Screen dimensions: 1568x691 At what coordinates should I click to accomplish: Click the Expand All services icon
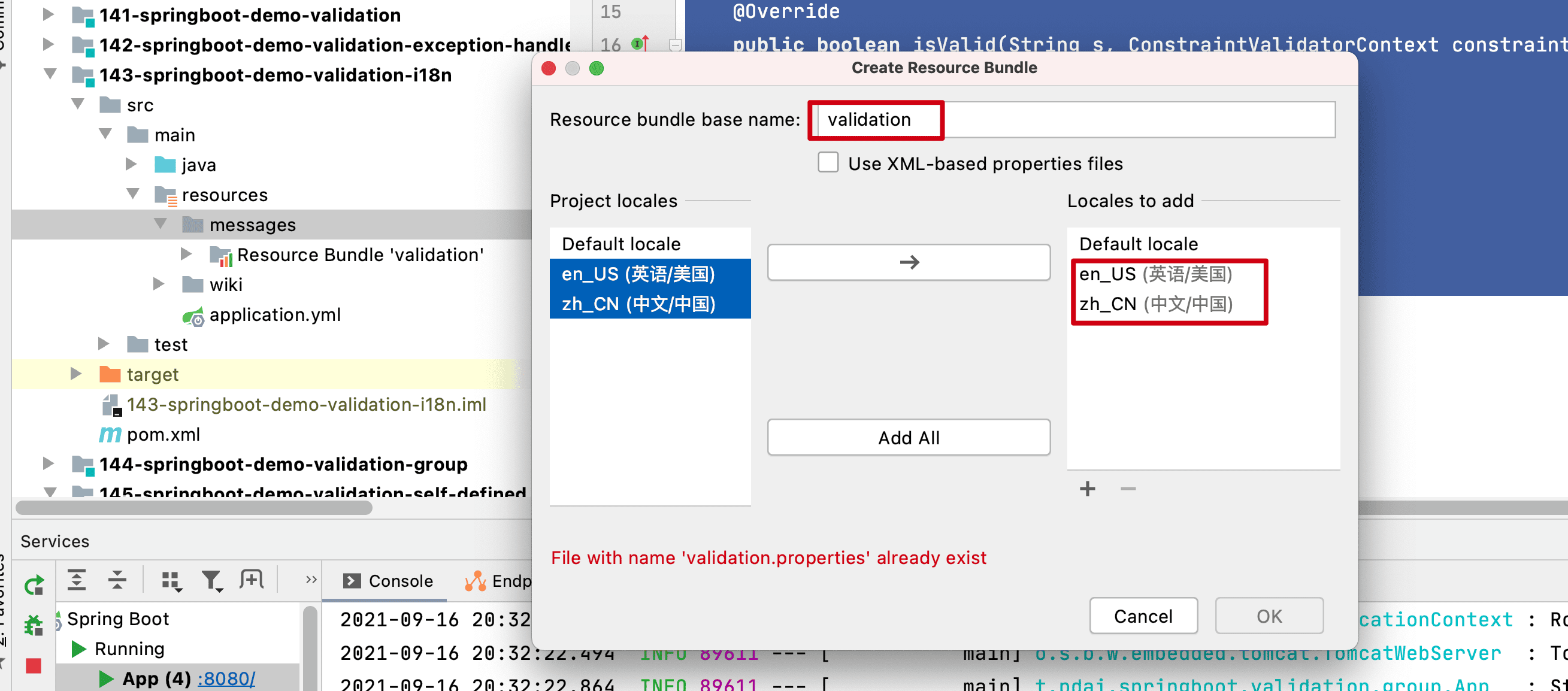[x=76, y=580]
